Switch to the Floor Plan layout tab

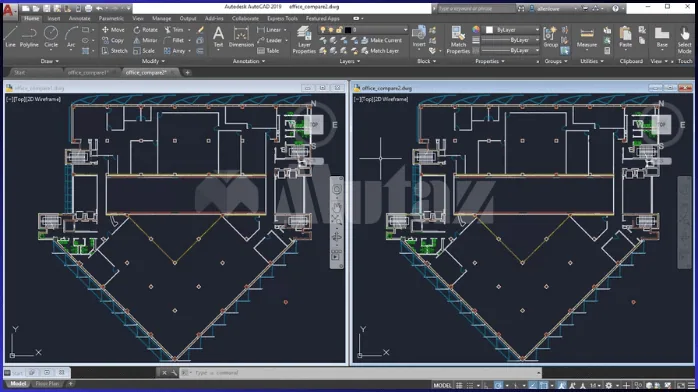[47, 384]
